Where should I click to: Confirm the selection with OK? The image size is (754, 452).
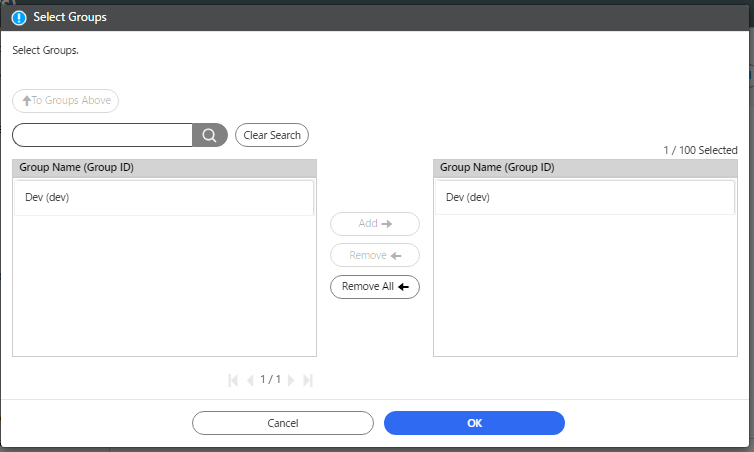click(x=474, y=423)
